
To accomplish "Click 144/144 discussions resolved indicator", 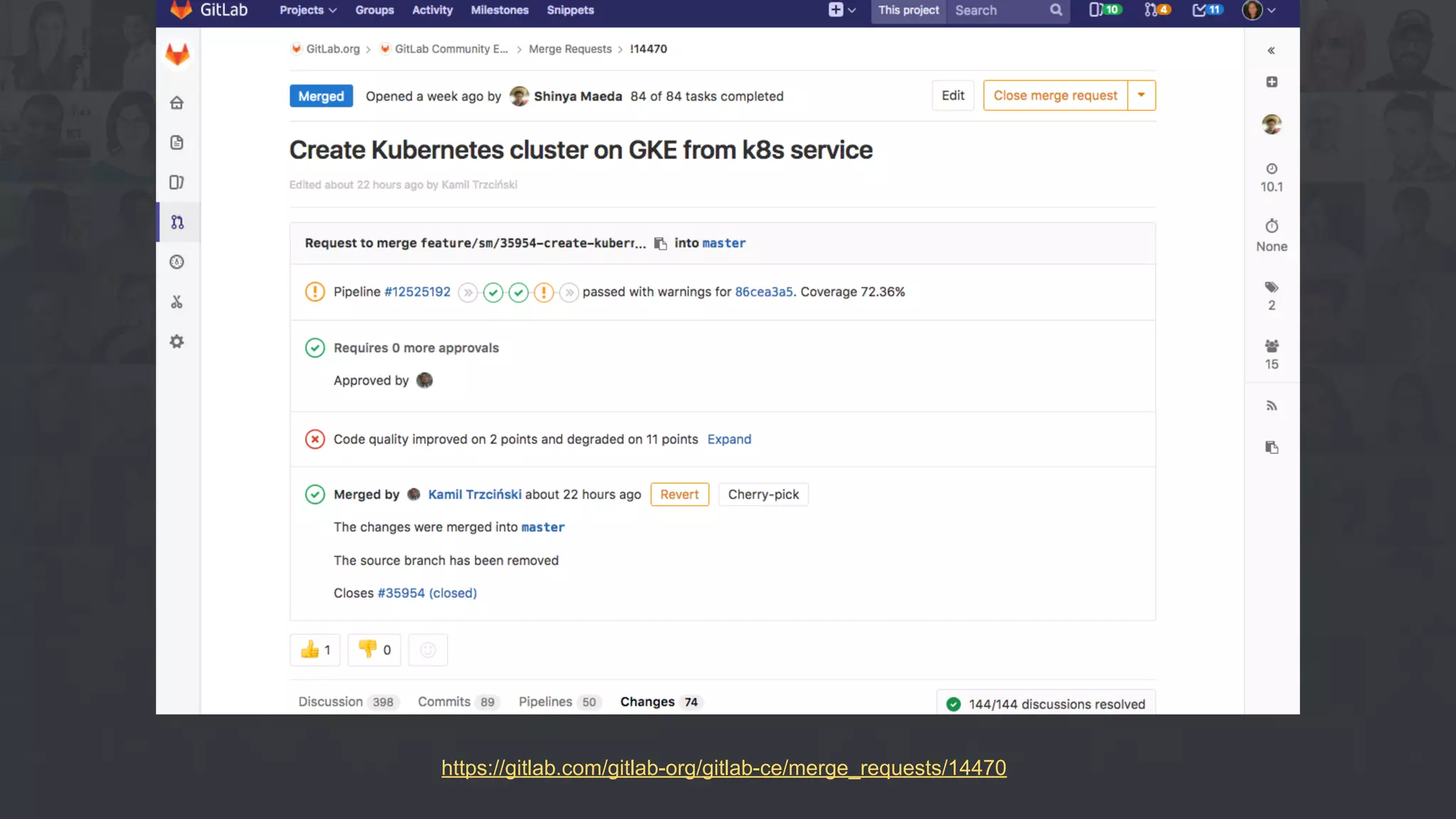I will [x=1046, y=704].
